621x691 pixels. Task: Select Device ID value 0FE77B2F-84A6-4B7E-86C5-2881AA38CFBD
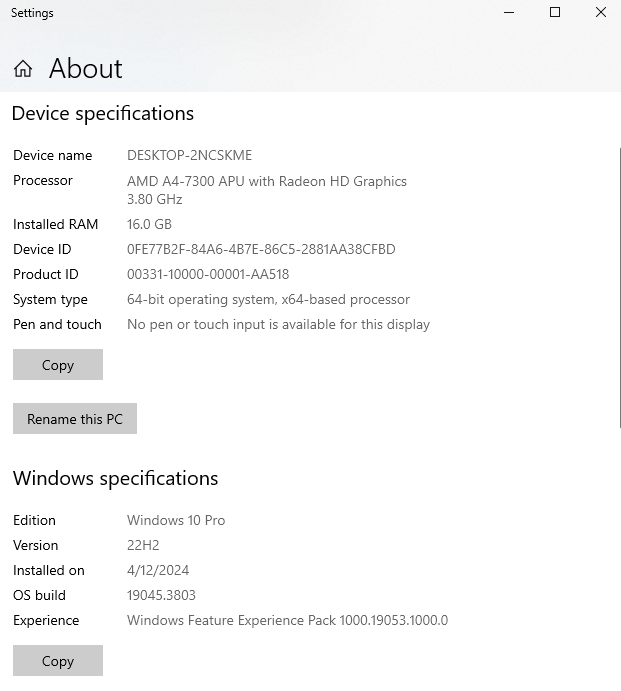click(261, 249)
